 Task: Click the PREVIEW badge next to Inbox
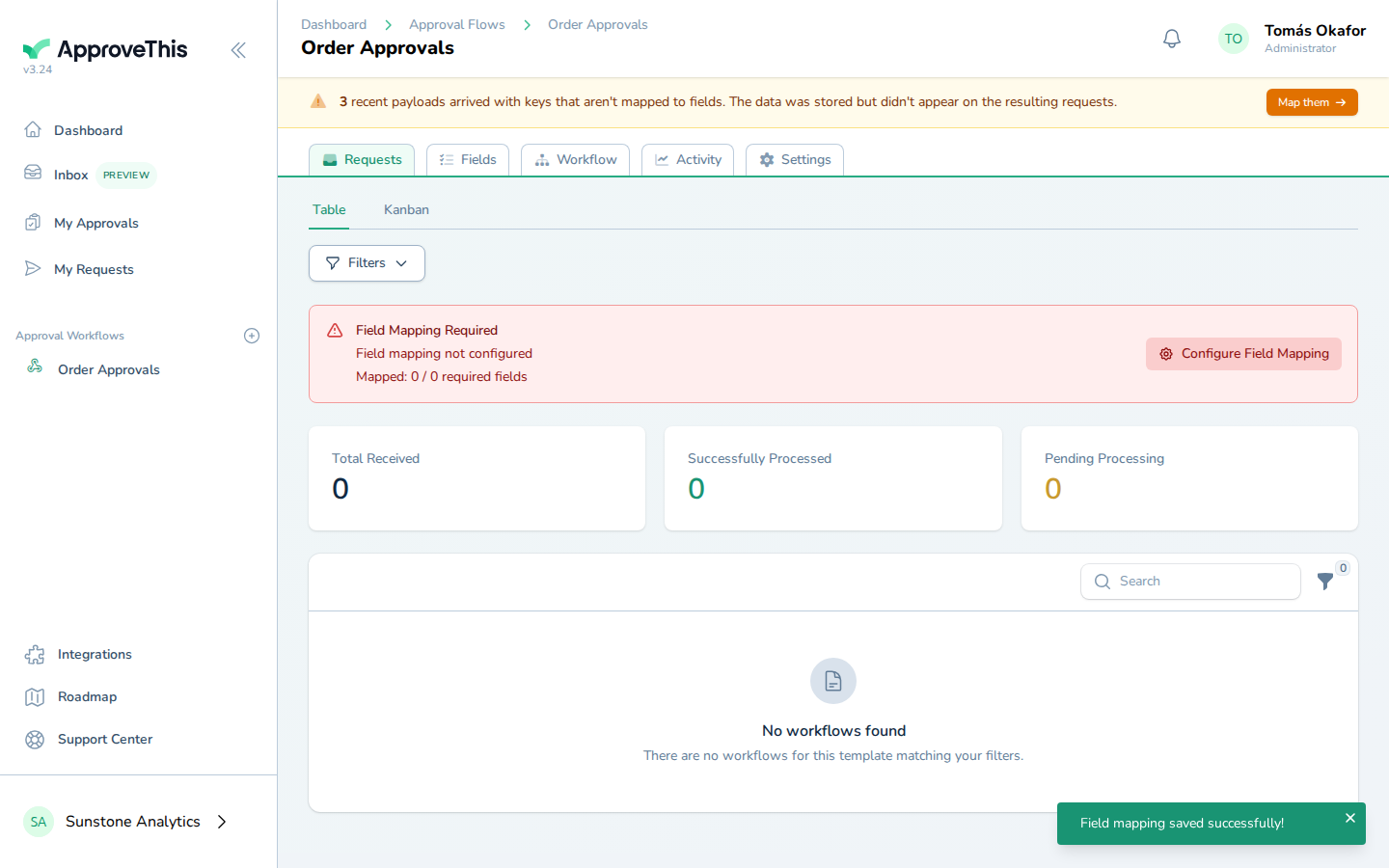coord(126,176)
